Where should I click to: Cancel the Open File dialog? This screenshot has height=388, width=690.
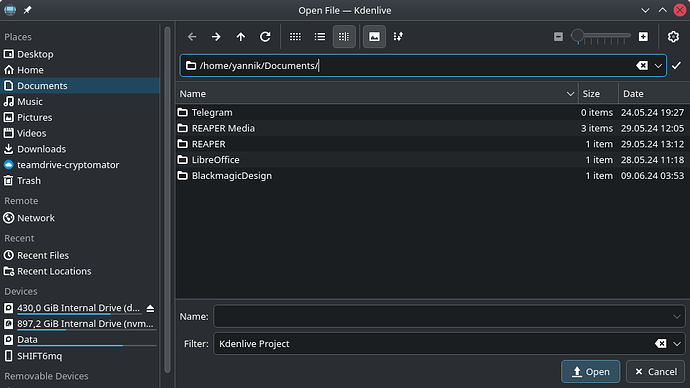pos(656,372)
